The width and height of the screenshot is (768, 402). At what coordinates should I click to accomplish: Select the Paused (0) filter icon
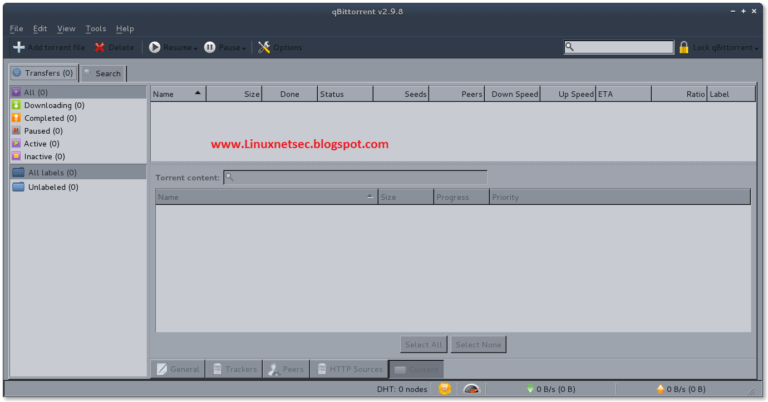click(16, 131)
